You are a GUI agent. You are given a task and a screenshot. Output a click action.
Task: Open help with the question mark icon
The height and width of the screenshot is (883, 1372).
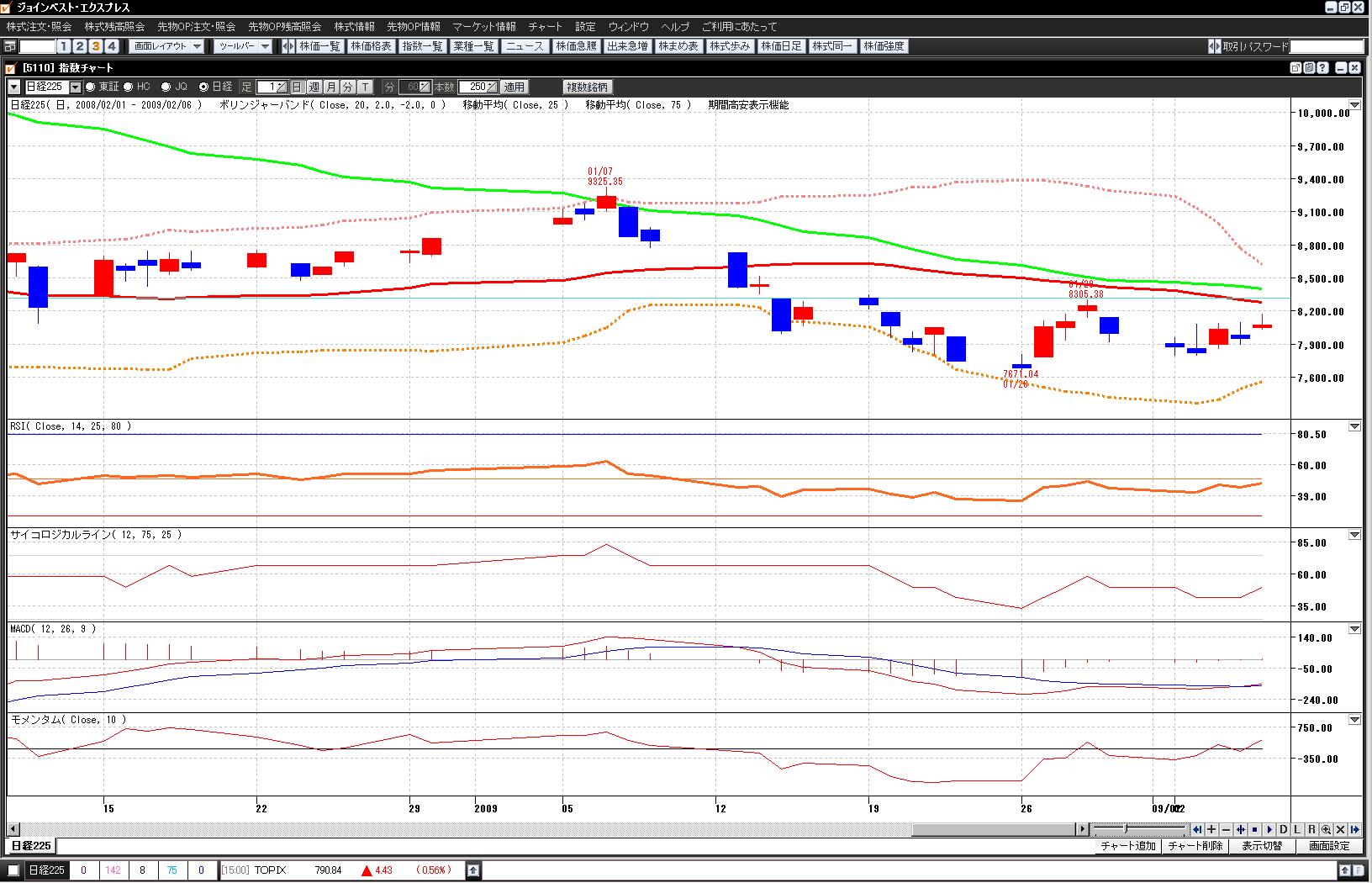(x=1322, y=67)
